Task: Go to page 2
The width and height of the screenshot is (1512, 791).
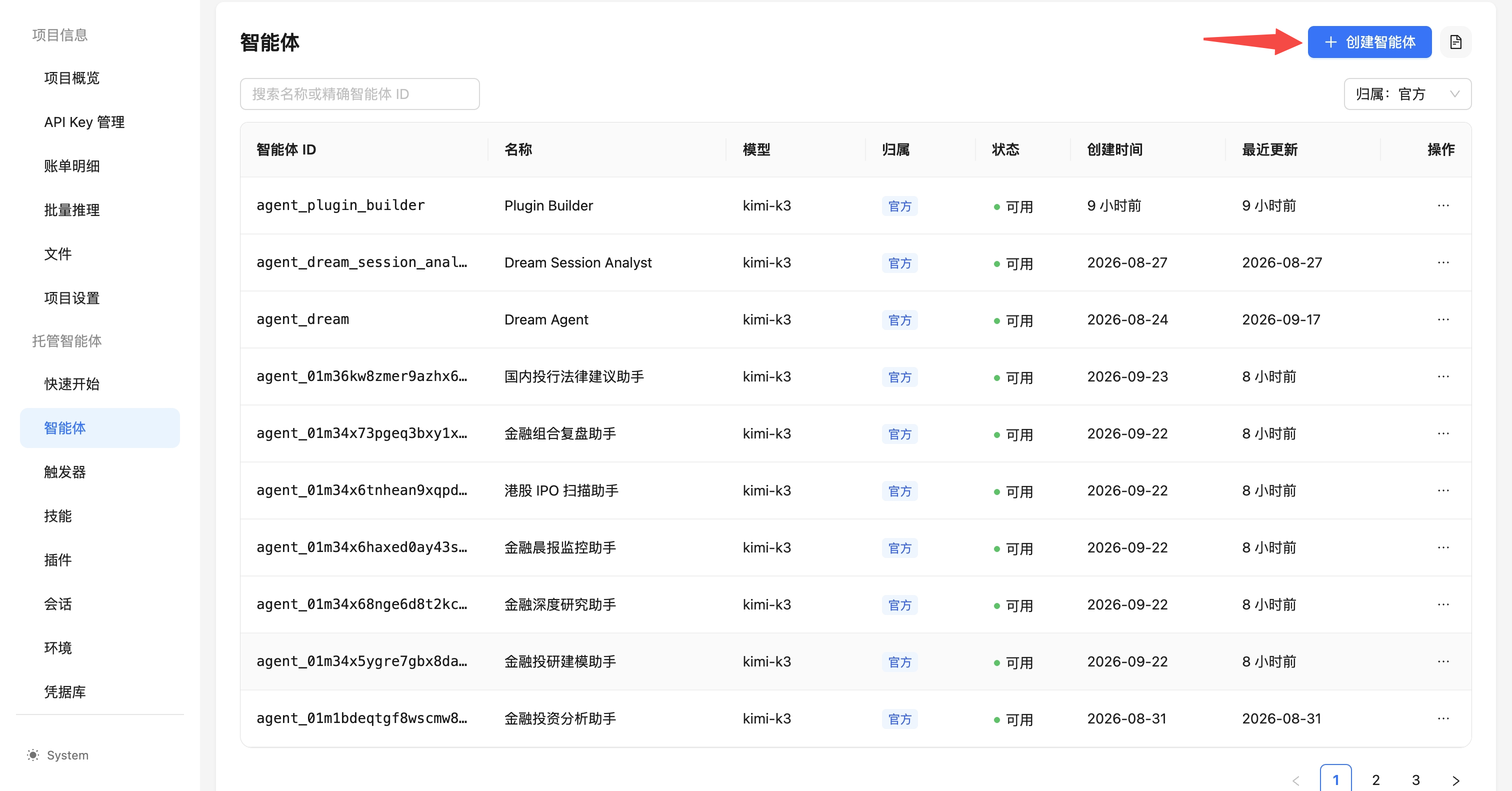Action: (1375, 780)
